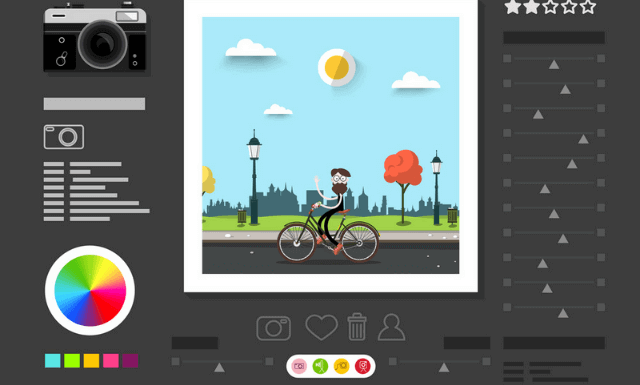Viewport: 640px width, 385px height.
Task: Click the bottommost slider handle in the right panel
Action: (x=563, y=313)
